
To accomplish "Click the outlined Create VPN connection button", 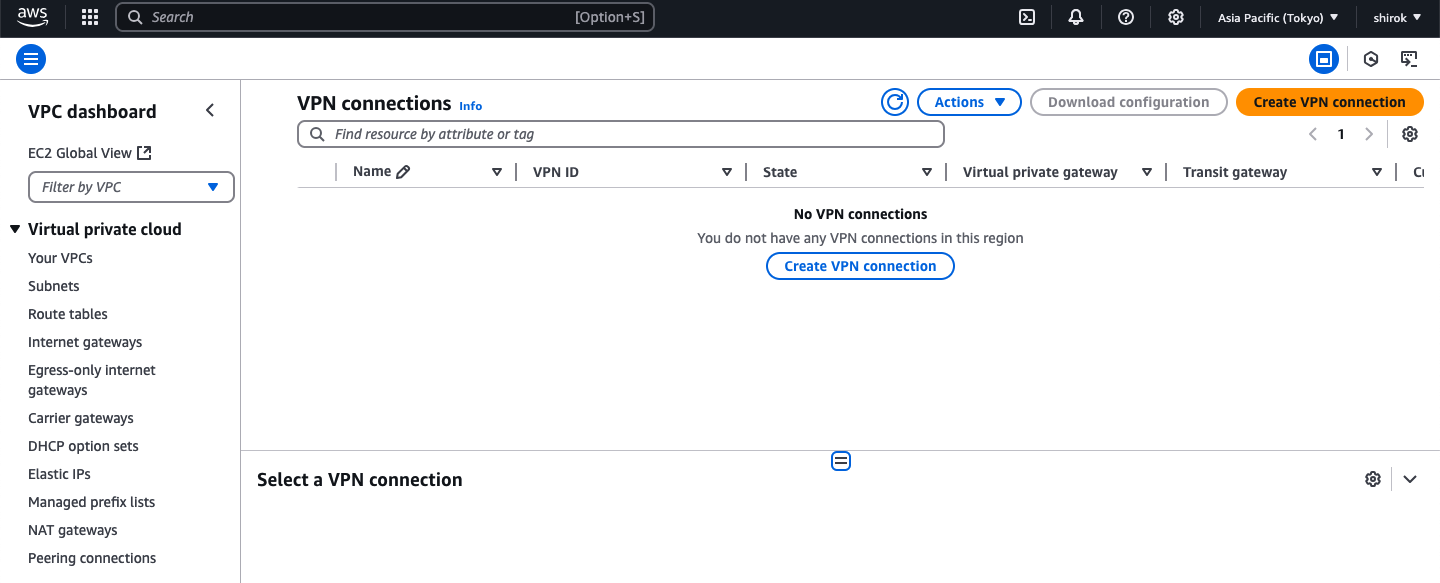I will tap(860, 266).
